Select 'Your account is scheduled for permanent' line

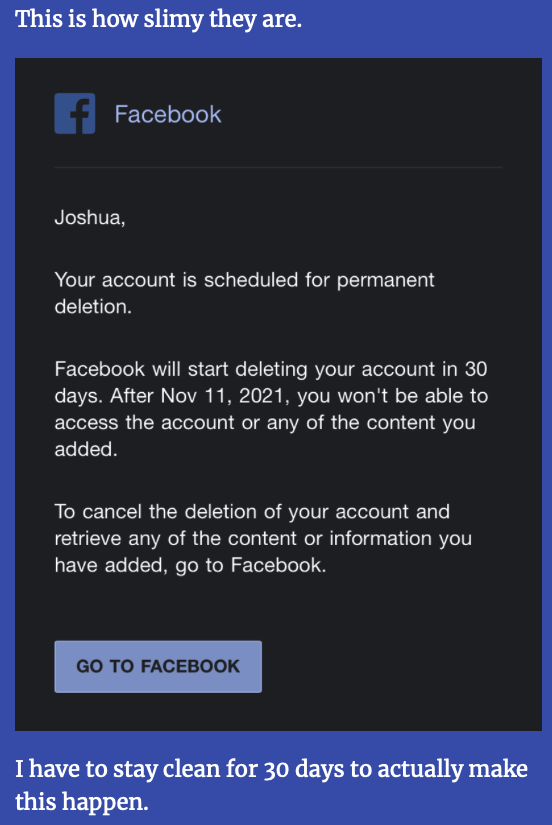coord(245,280)
